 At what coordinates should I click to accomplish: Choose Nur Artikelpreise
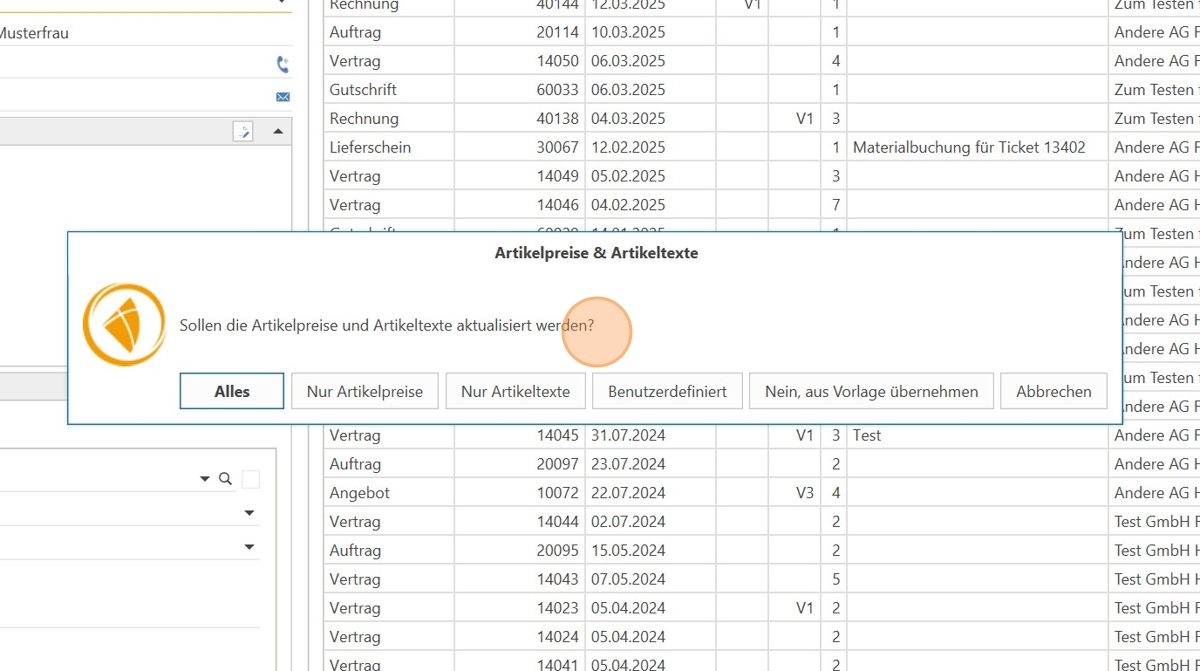pos(365,391)
